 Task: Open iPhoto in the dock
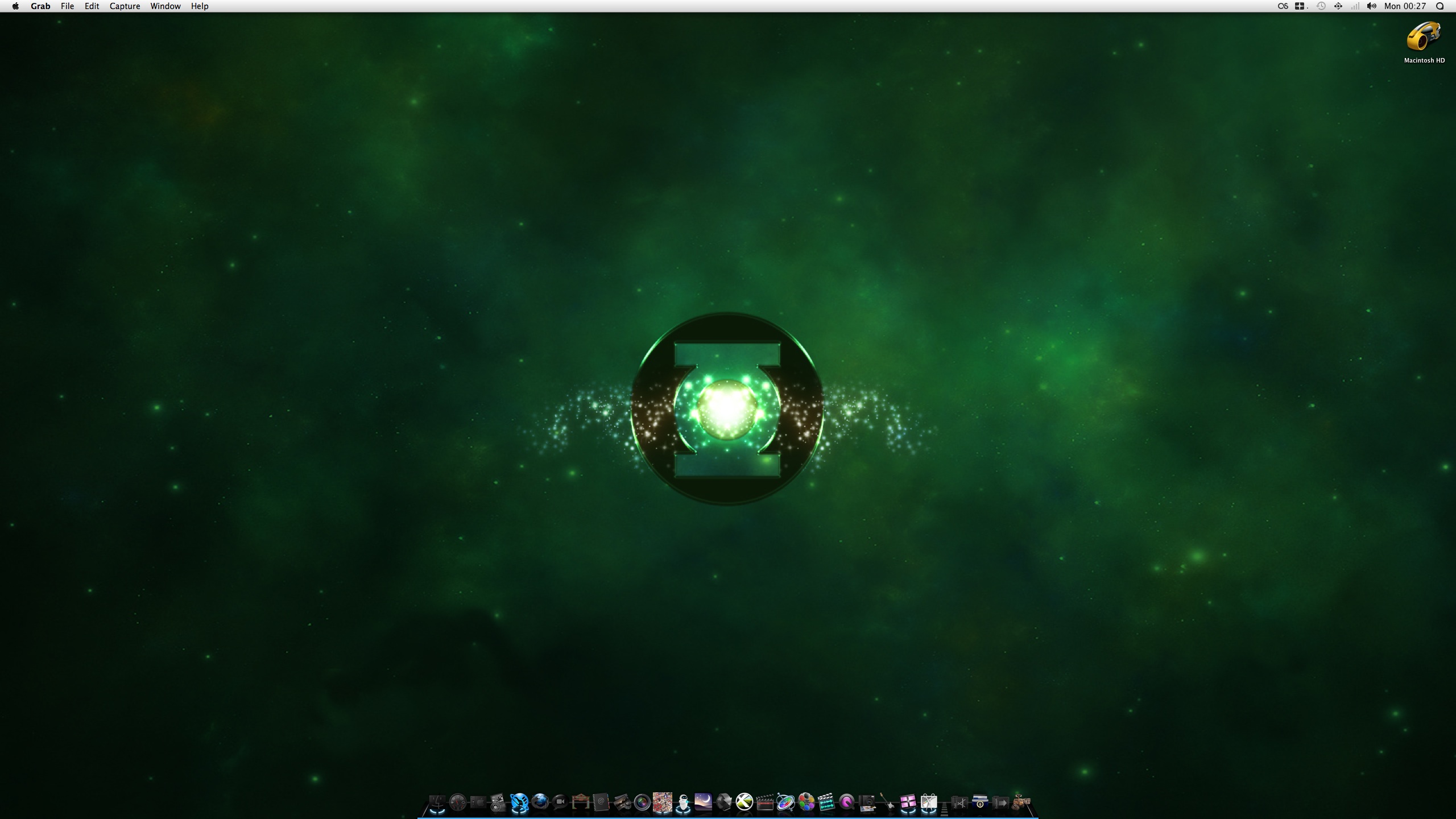pyautogui.click(x=622, y=803)
